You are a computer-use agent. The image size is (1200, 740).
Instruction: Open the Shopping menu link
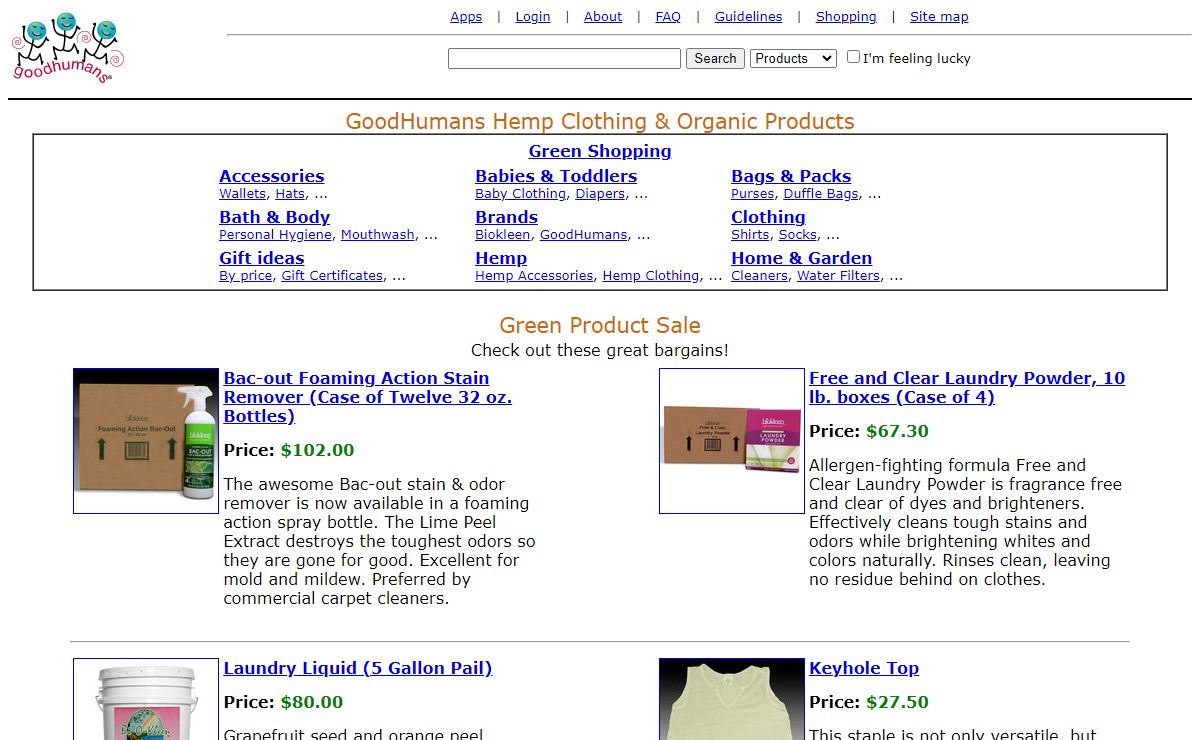coord(846,17)
